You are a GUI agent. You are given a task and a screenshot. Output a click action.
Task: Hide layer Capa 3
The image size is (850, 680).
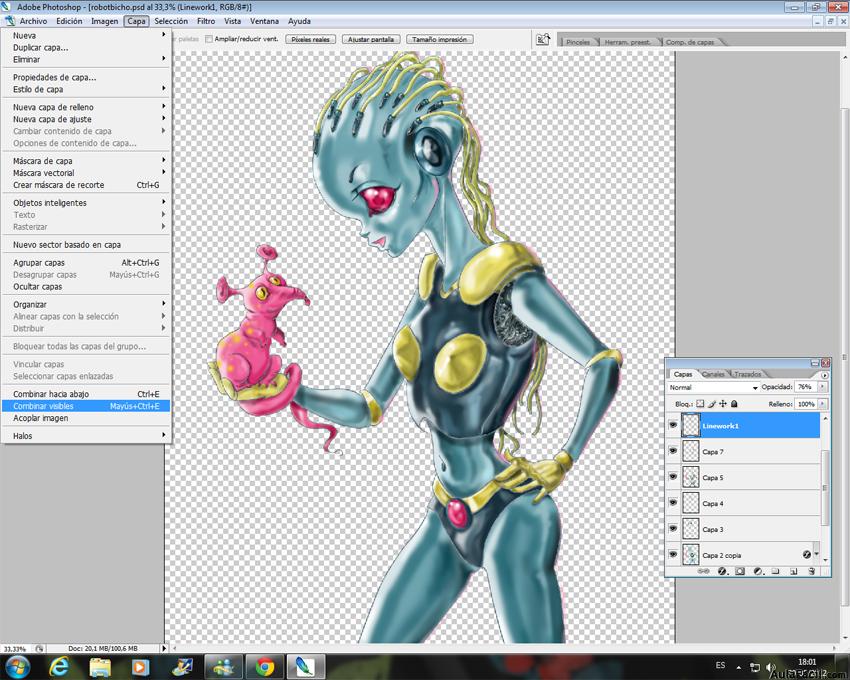pyautogui.click(x=673, y=528)
